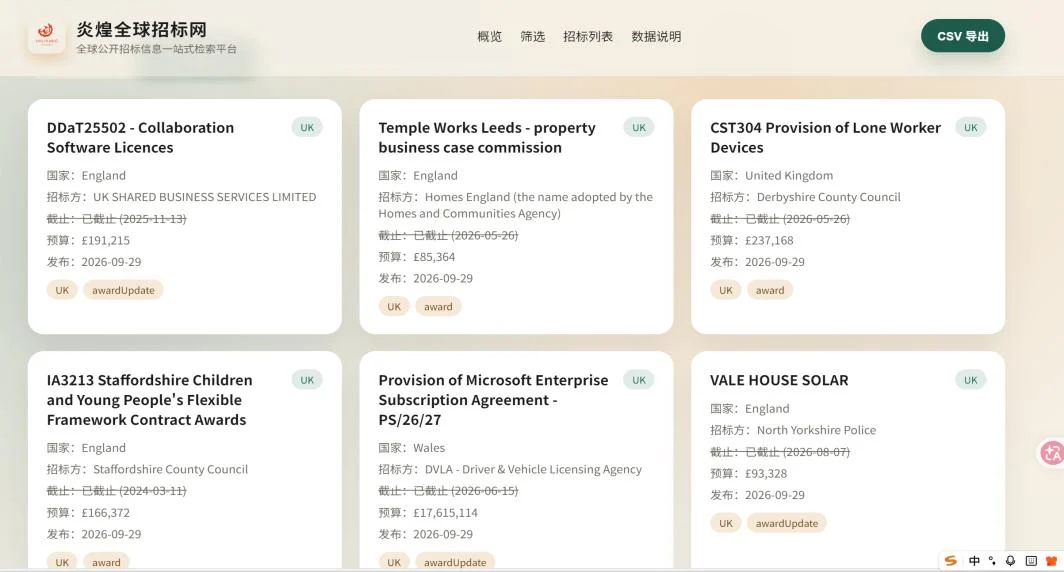Toggle the 中 Chinese input mode indicator
Image resolution: width=1064 pixels, height=572 pixels.
(974, 560)
